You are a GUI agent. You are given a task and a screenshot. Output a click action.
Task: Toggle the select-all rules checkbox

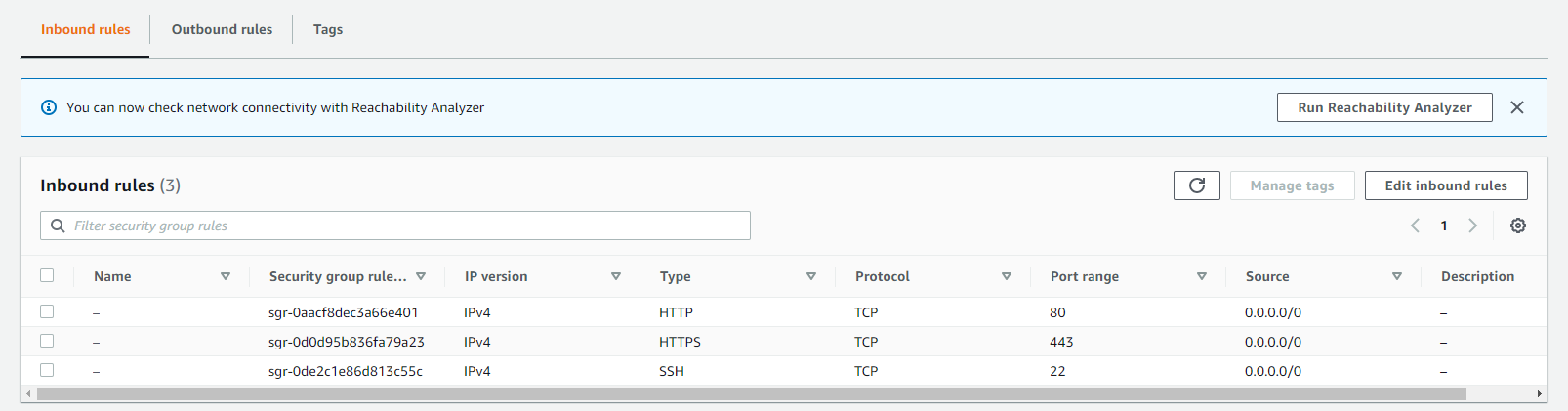point(47,275)
